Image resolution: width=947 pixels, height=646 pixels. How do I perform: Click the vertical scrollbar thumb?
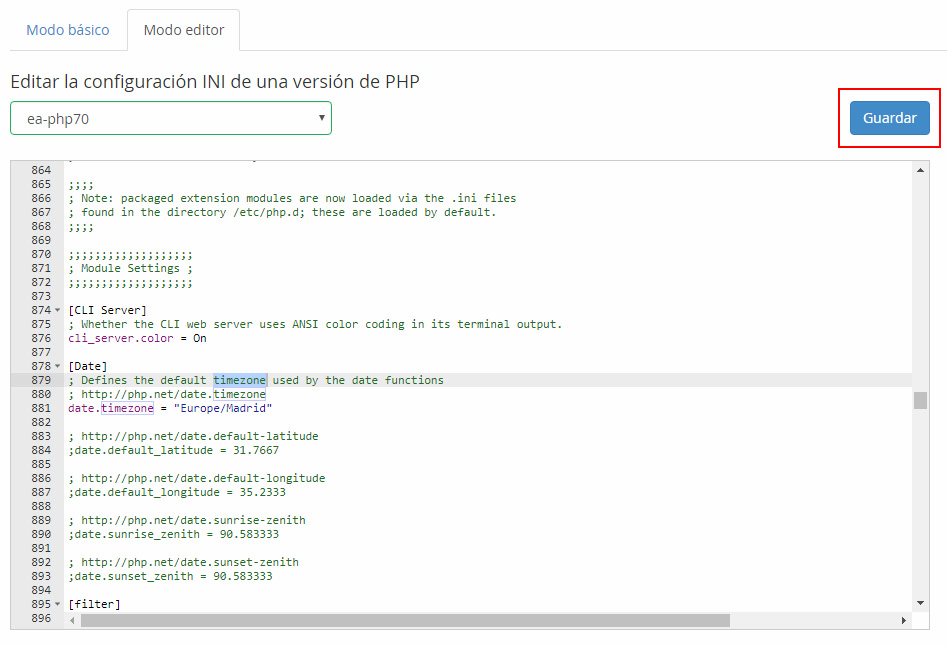point(920,400)
